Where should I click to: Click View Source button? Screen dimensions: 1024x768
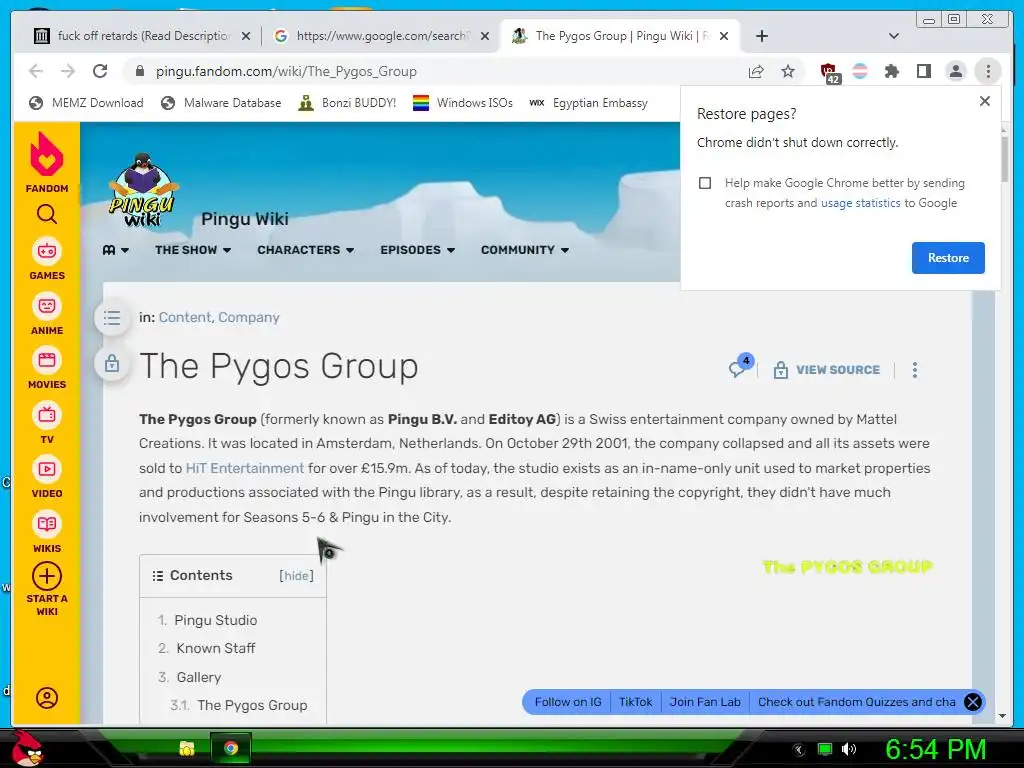(x=827, y=370)
